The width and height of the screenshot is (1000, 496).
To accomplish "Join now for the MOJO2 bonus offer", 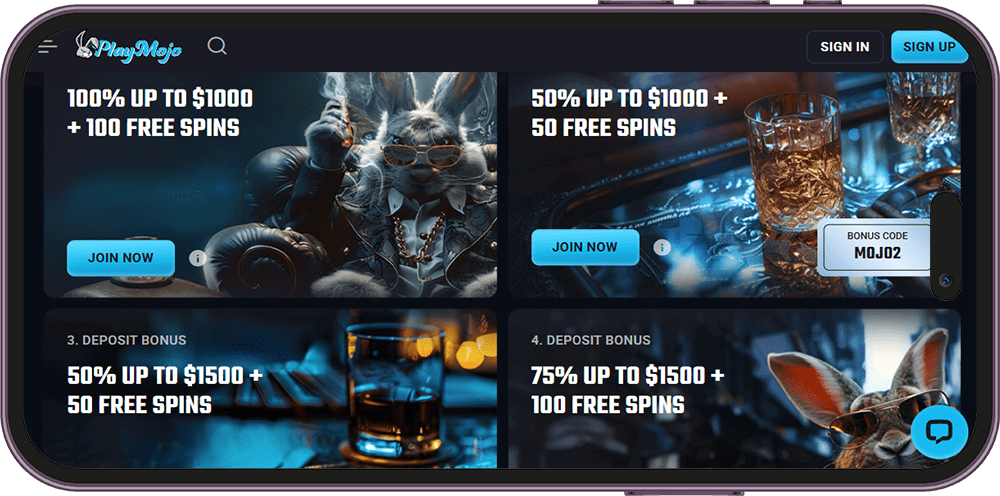I will point(585,247).
